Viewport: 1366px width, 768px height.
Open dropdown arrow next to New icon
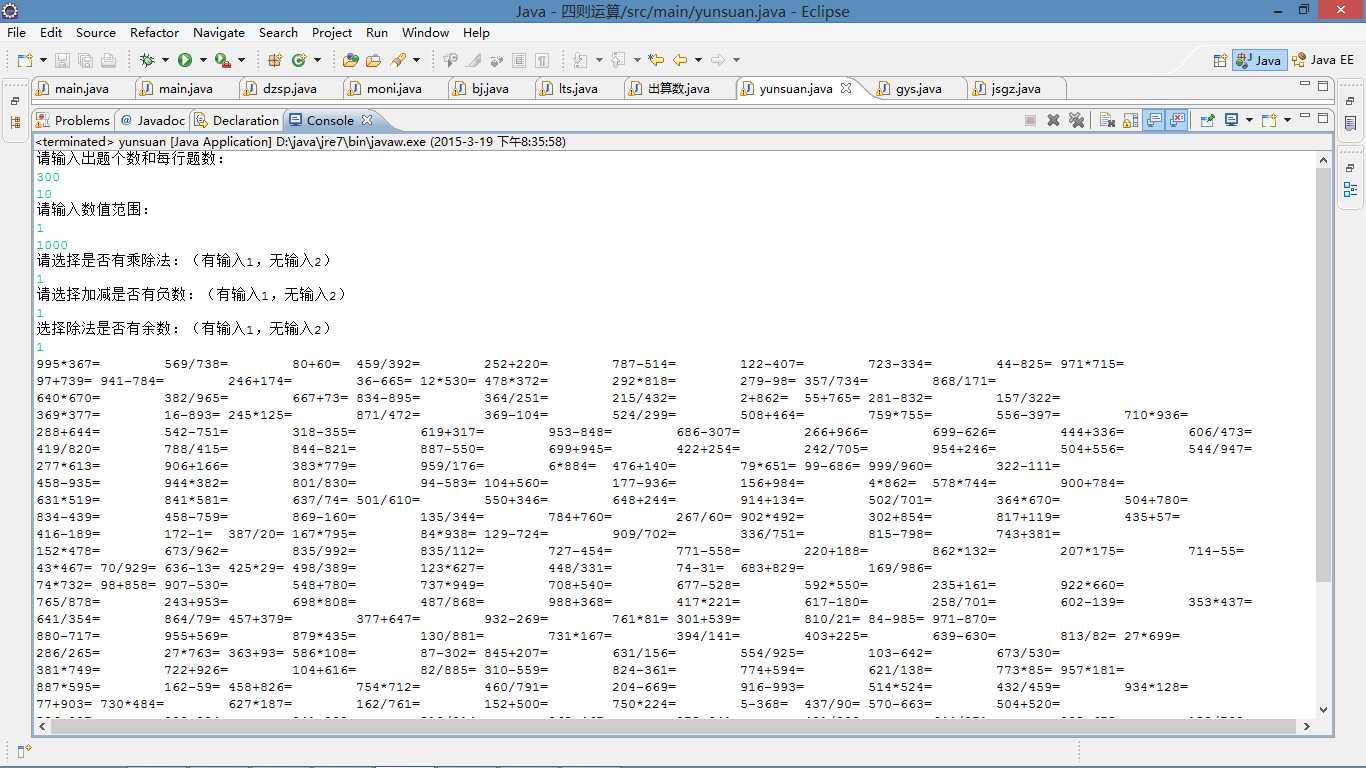[41, 60]
